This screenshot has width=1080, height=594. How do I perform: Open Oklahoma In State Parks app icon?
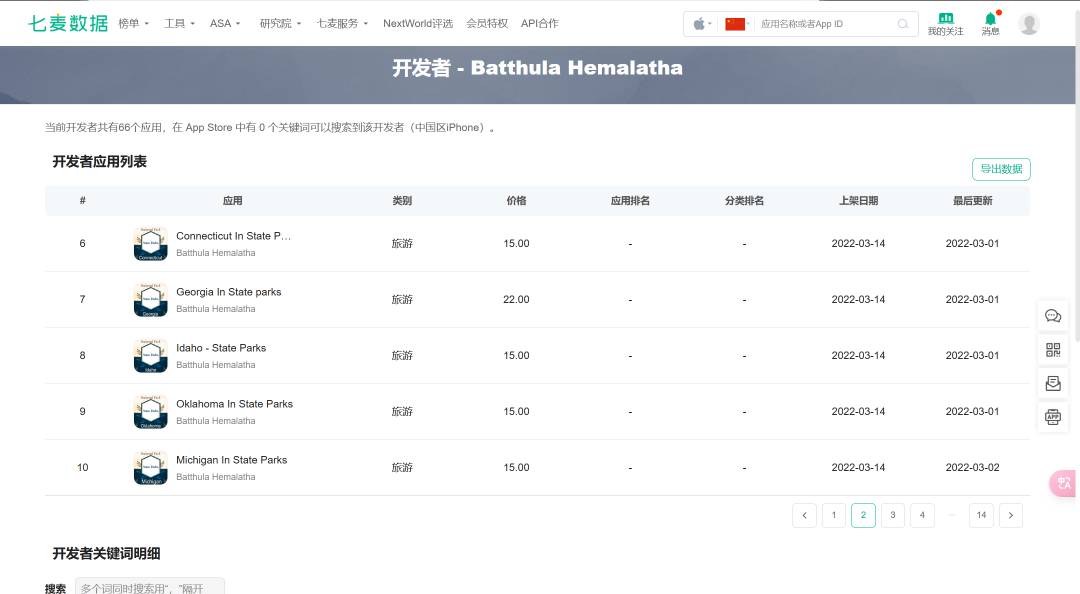point(151,411)
